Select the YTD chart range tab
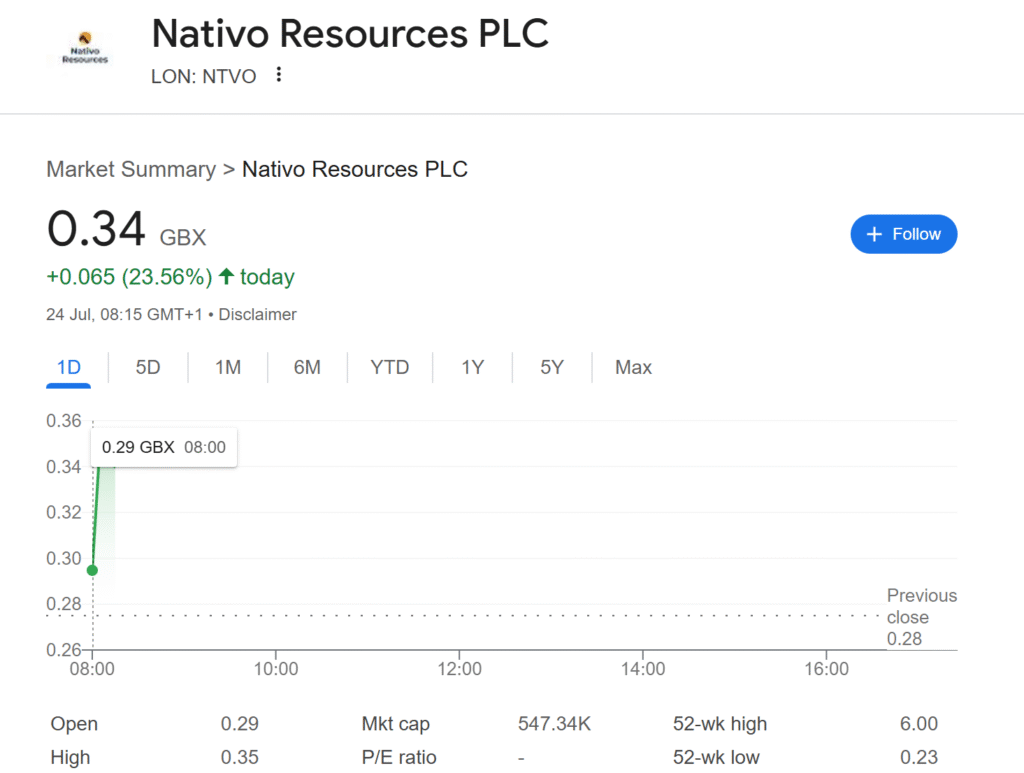 [390, 367]
